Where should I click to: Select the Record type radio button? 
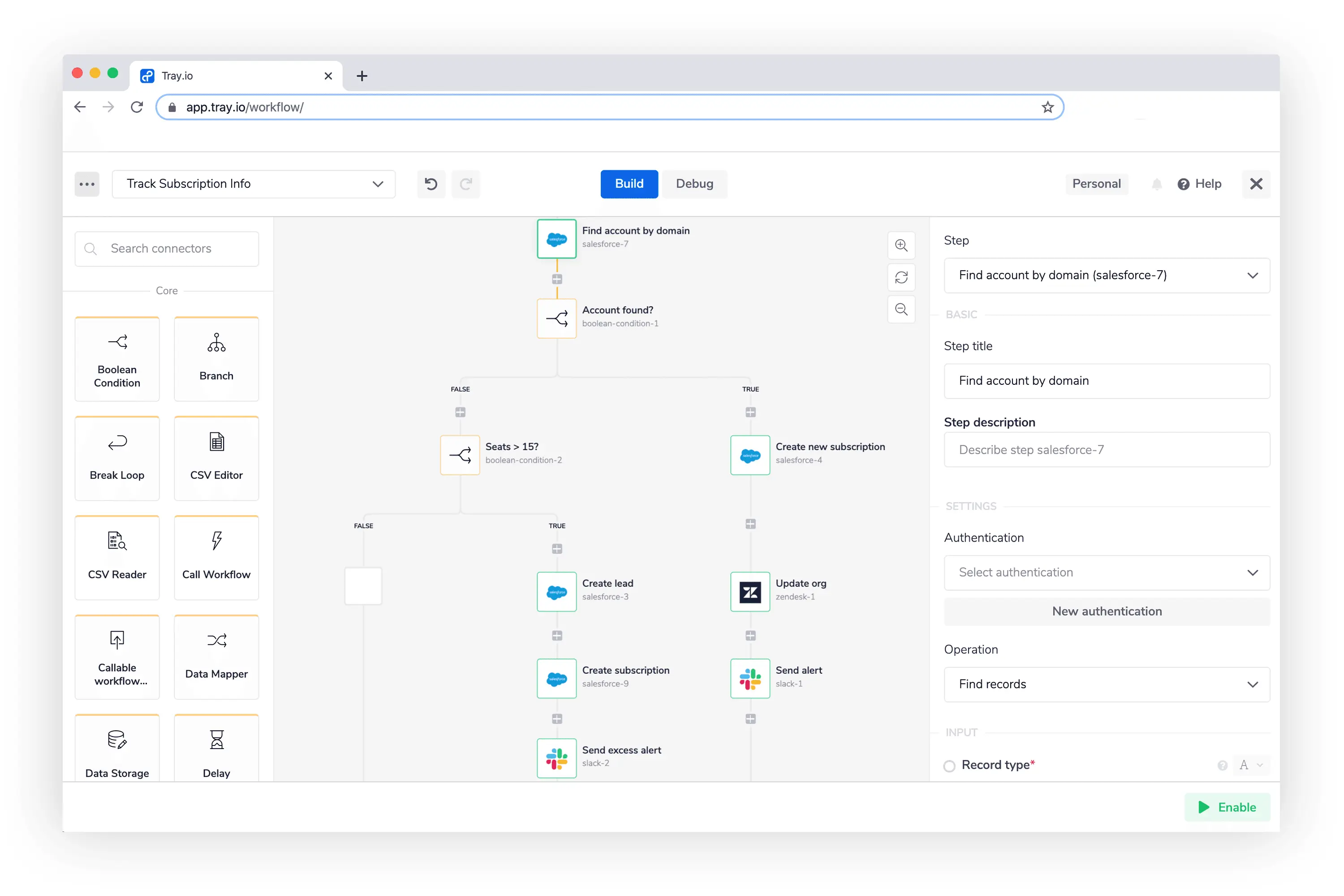(x=949, y=766)
